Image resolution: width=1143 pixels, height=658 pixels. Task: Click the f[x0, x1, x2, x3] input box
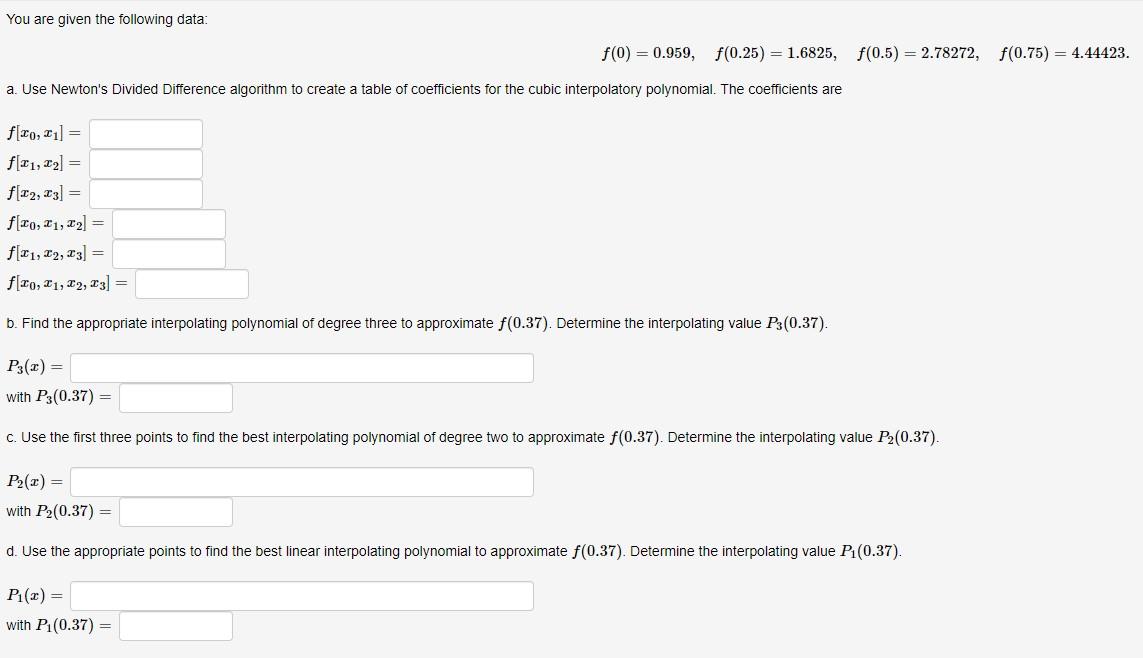tap(192, 284)
